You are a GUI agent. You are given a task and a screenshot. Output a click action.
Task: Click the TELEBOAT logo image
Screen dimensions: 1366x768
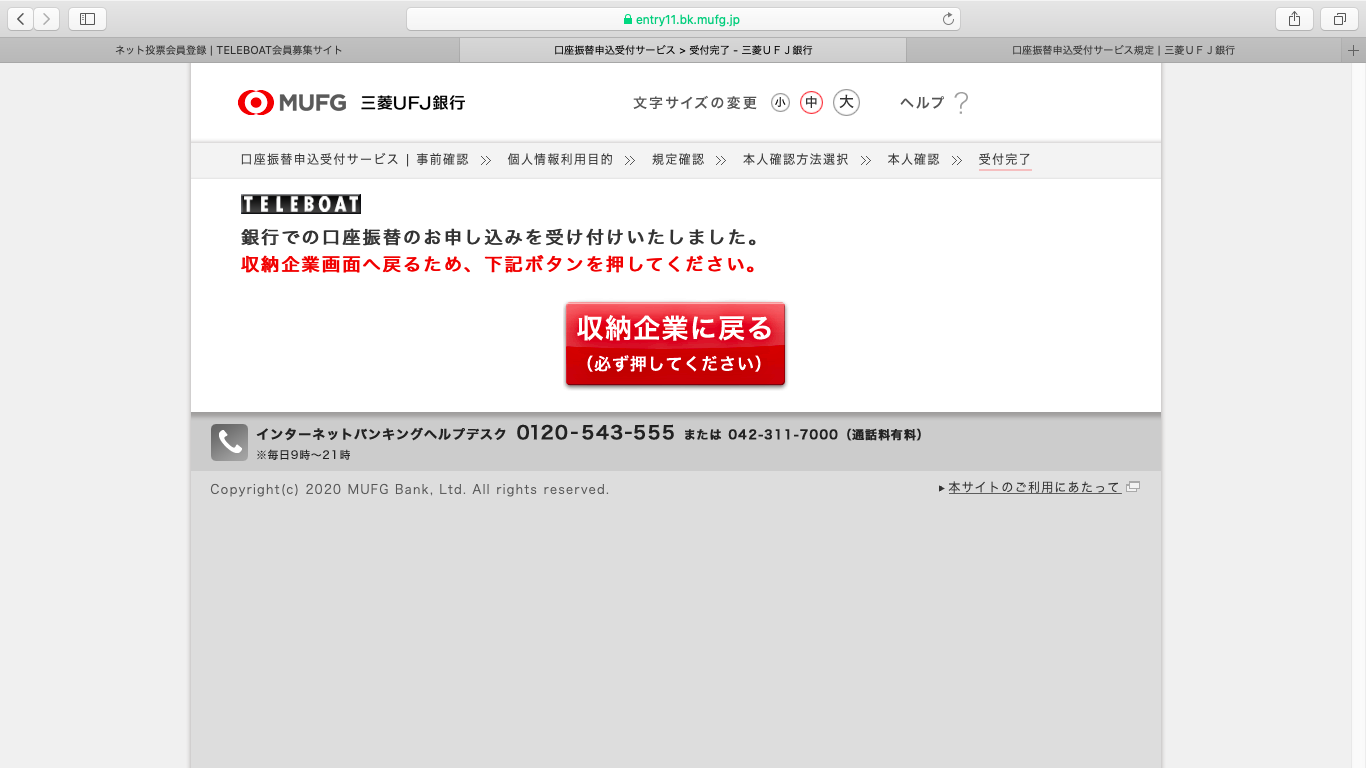(301, 204)
